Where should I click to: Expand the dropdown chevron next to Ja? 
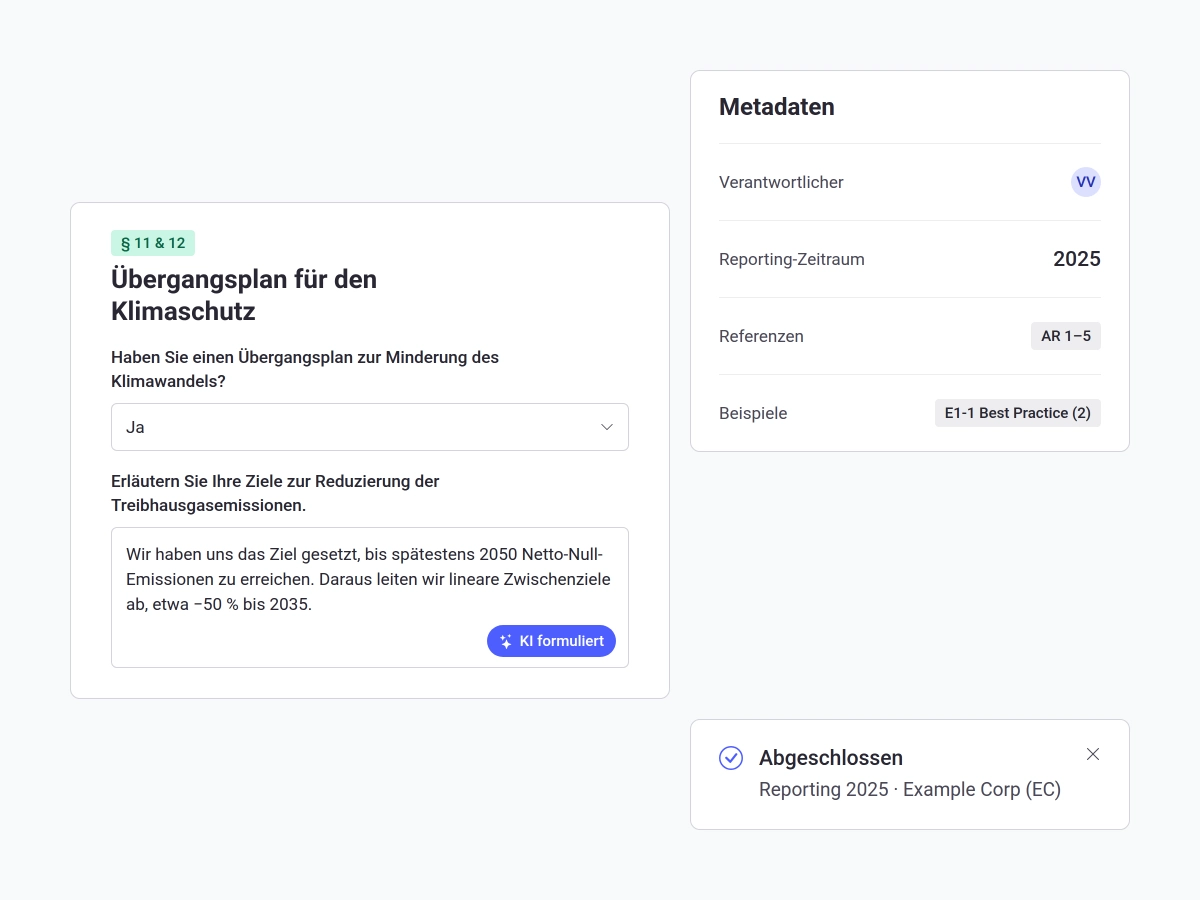tap(607, 427)
